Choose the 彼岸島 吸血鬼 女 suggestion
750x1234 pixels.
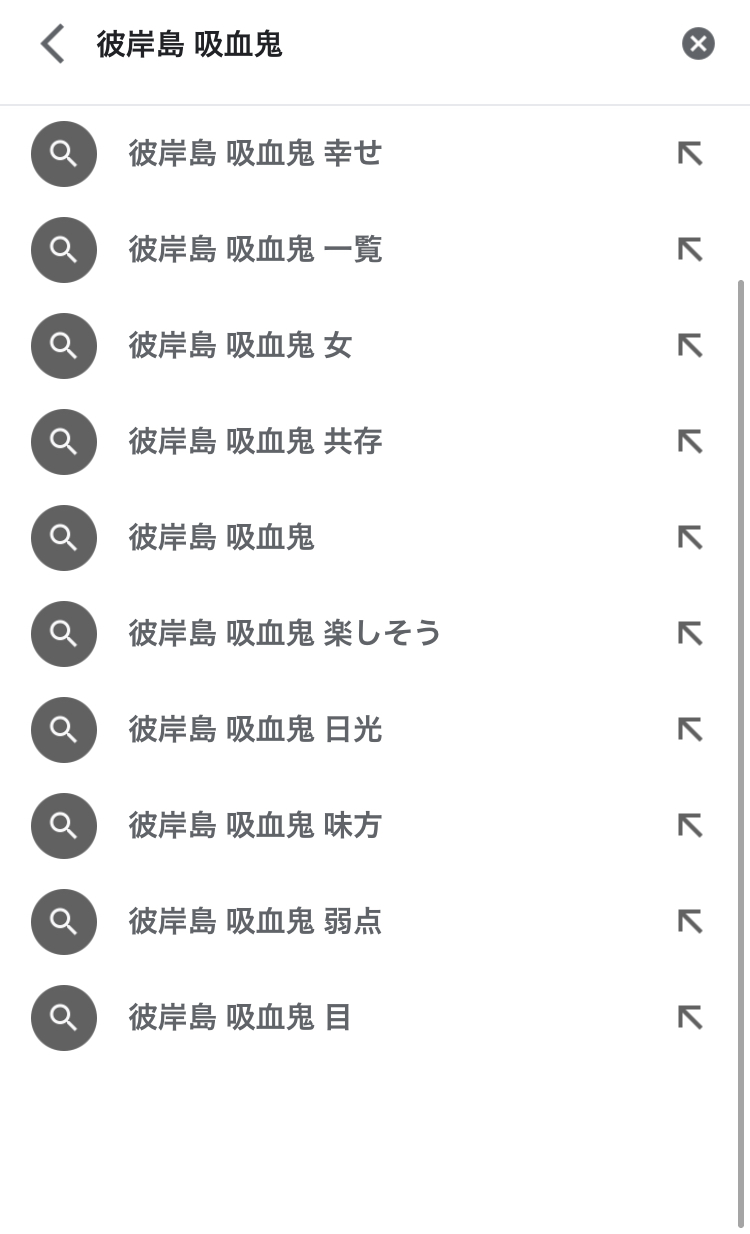click(x=241, y=346)
